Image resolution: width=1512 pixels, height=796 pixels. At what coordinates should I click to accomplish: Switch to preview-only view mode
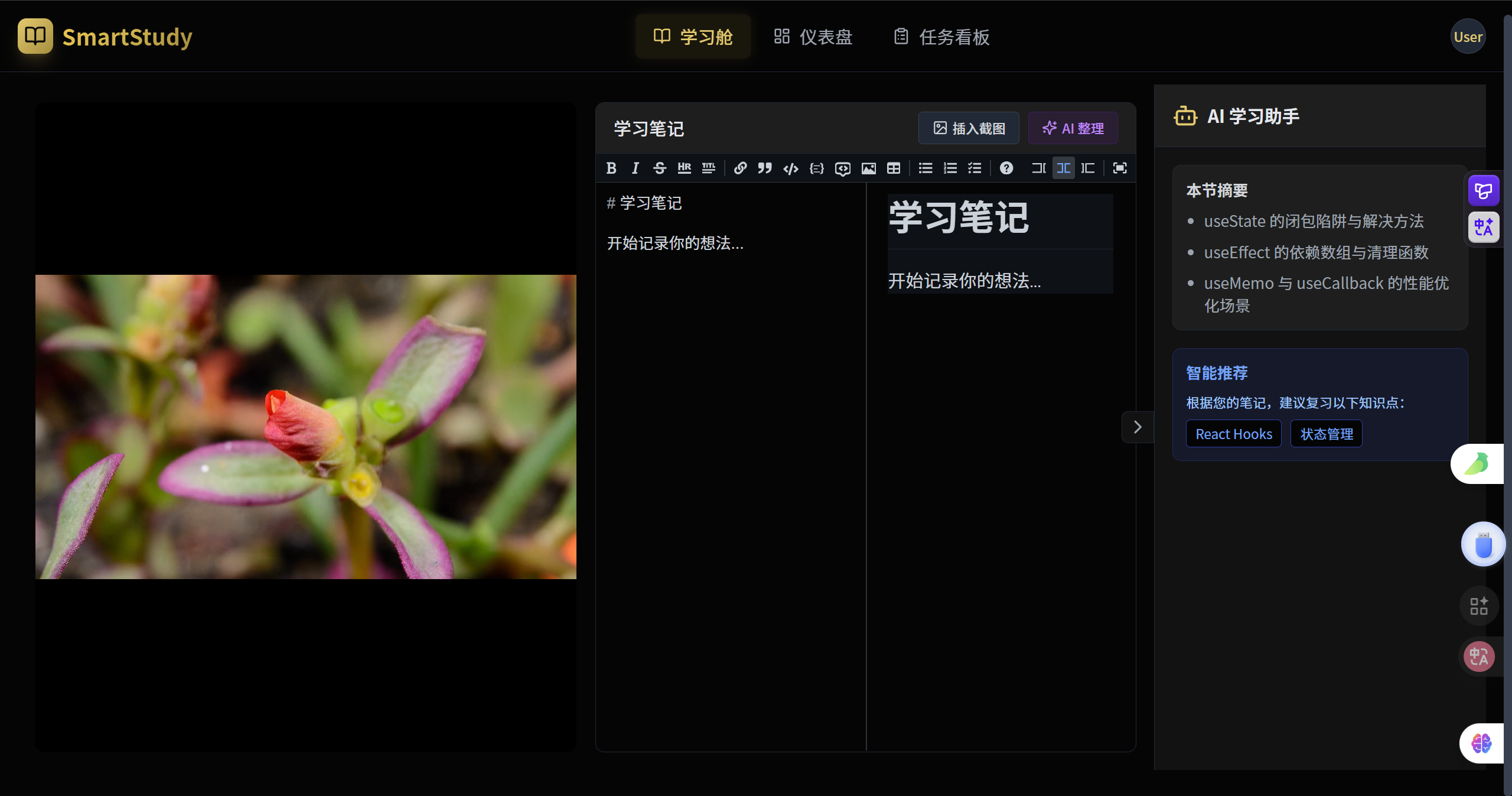tap(1088, 168)
